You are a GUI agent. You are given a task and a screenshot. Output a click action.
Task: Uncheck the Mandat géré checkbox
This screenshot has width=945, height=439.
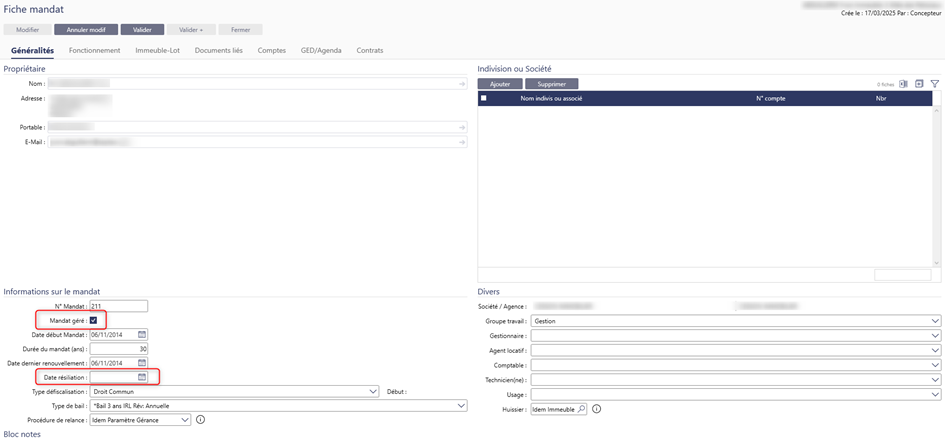94,320
